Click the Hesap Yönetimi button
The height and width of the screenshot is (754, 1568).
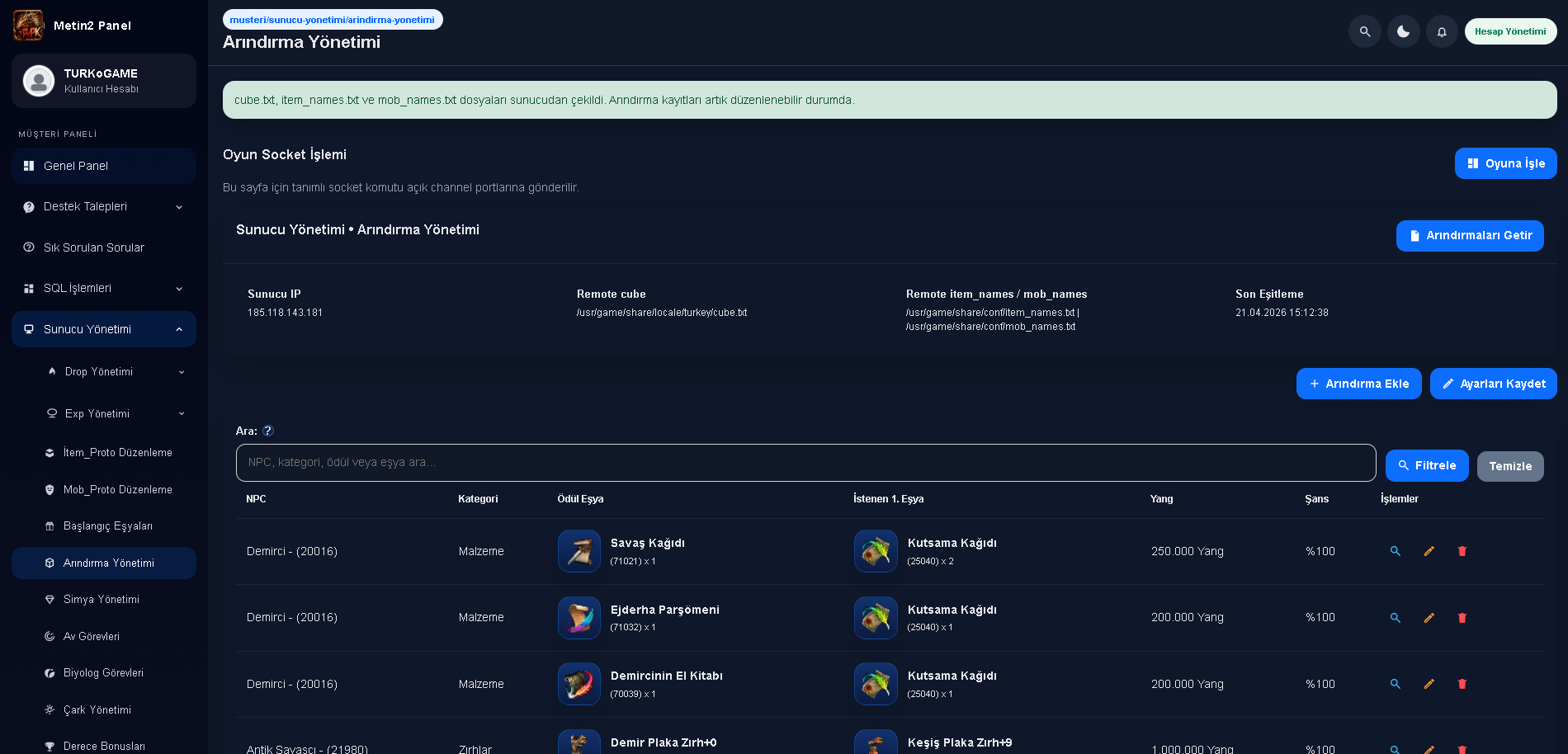click(x=1510, y=31)
